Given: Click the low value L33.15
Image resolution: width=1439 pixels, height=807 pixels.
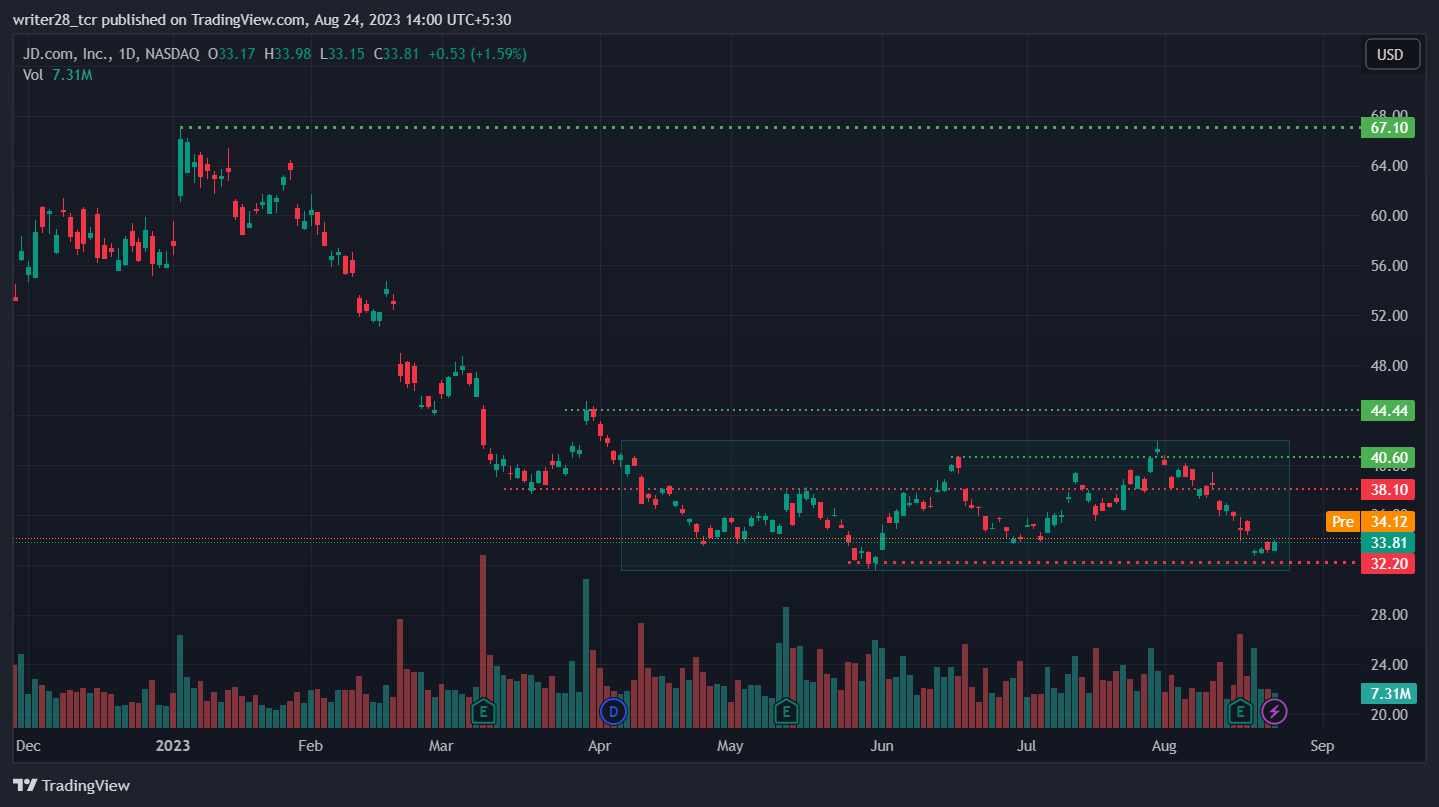Looking at the screenshot, I should 343,54.
